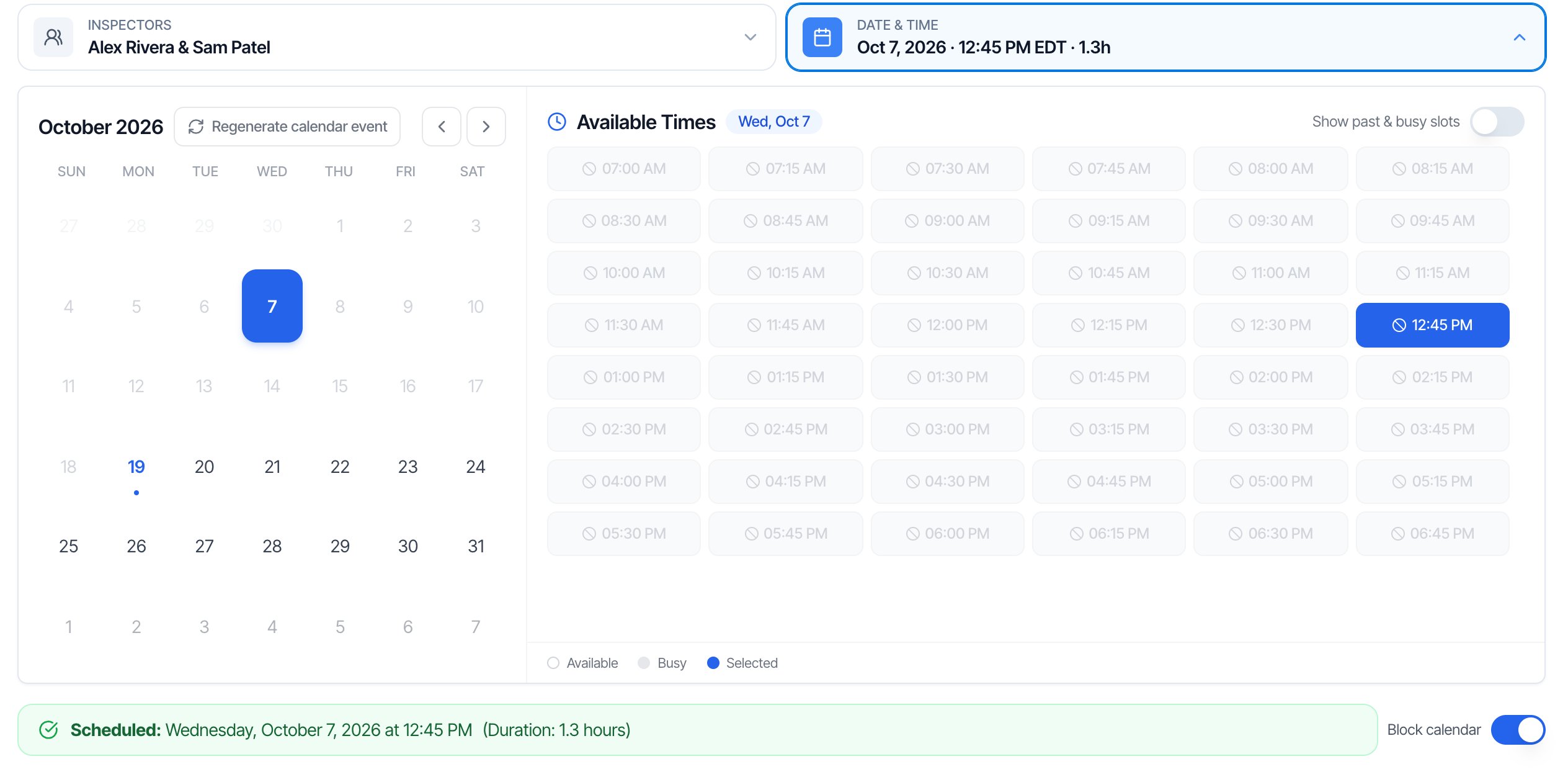Select the 07:00 AM time slot

pos(624,169)
